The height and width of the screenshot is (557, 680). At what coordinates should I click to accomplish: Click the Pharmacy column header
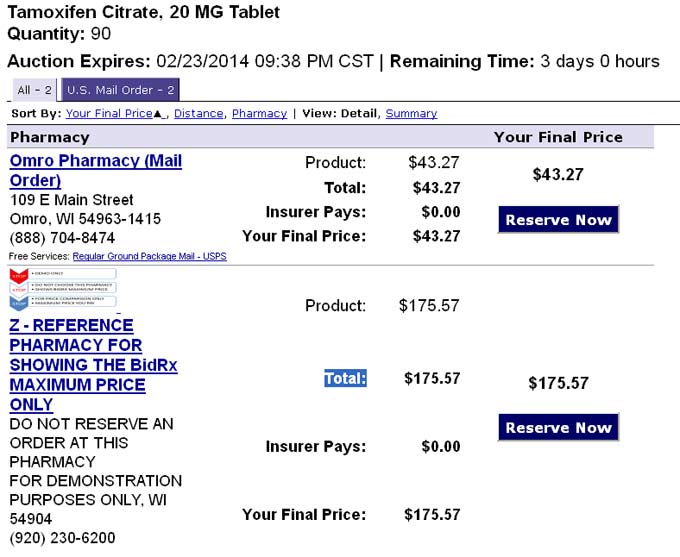[x=50, y=137]
